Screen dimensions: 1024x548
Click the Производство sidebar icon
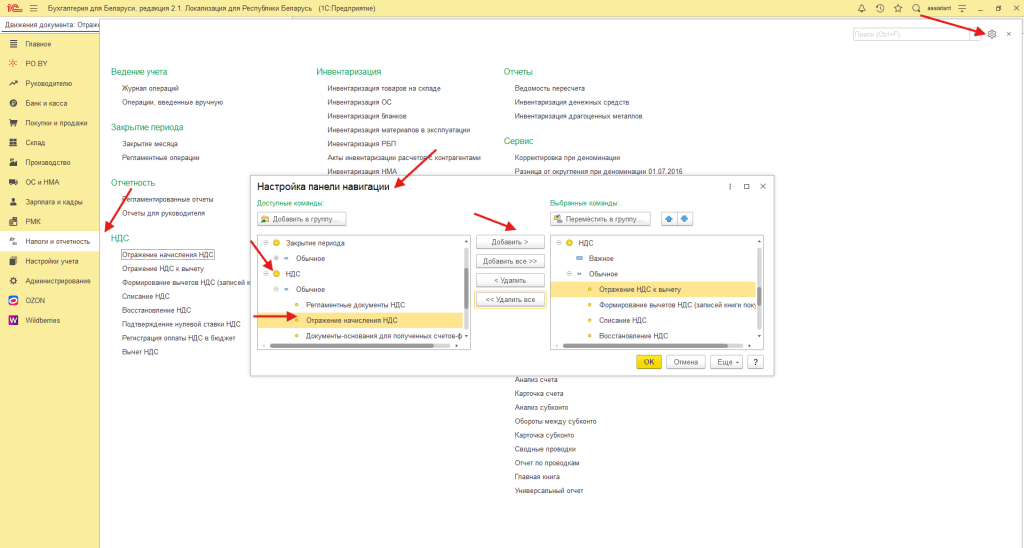[13, 162]
